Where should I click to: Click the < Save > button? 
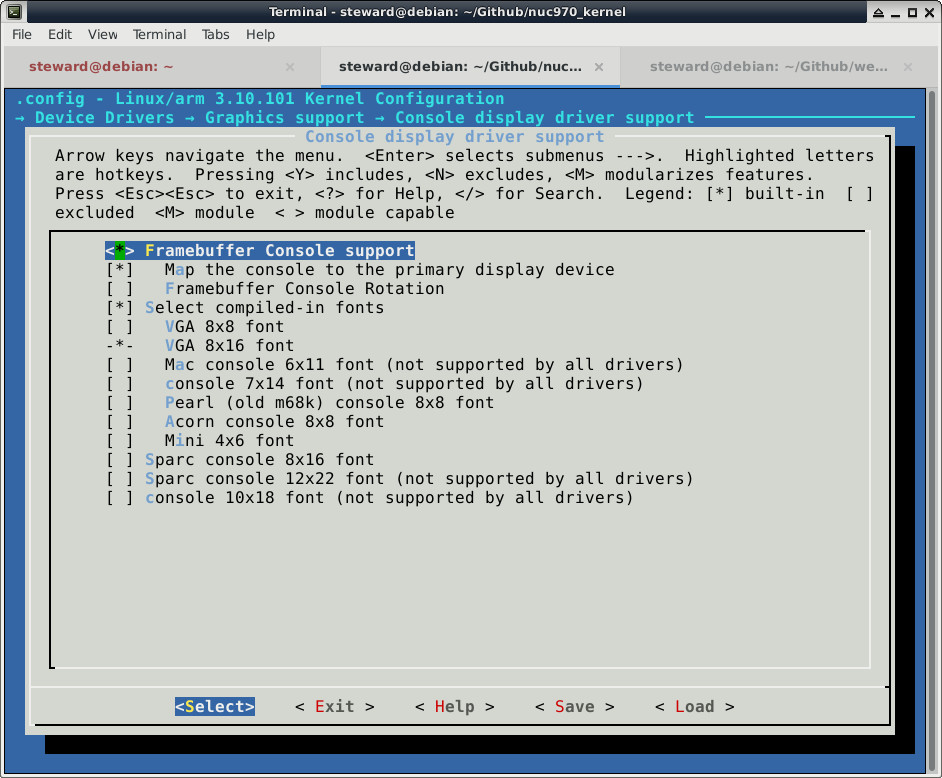coord(574,707)
